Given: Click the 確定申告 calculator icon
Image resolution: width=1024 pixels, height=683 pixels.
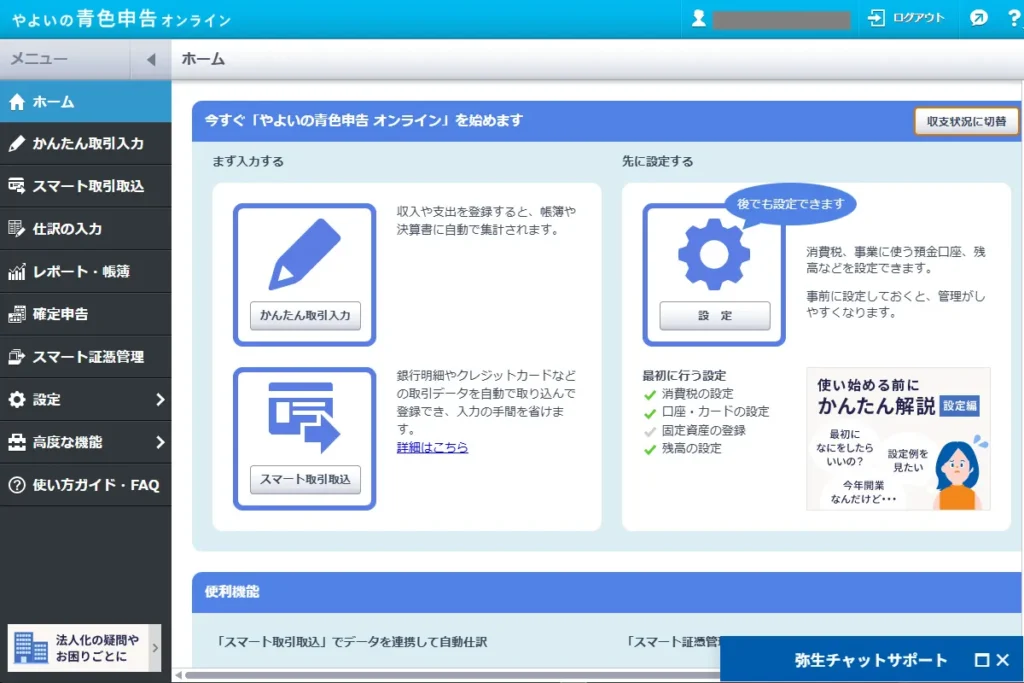Looking at the screenshot, I should coord(17,314).
